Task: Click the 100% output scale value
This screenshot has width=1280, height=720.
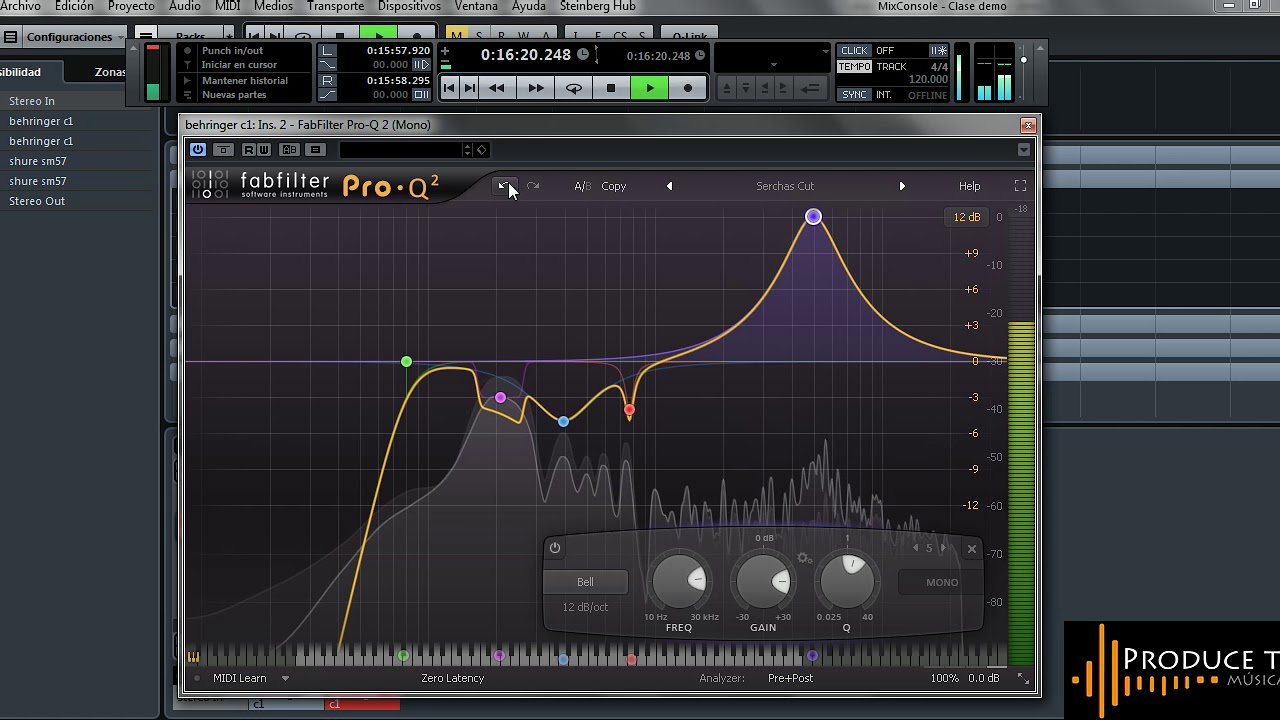Action: pyautogui.click(x=944, y=678)
